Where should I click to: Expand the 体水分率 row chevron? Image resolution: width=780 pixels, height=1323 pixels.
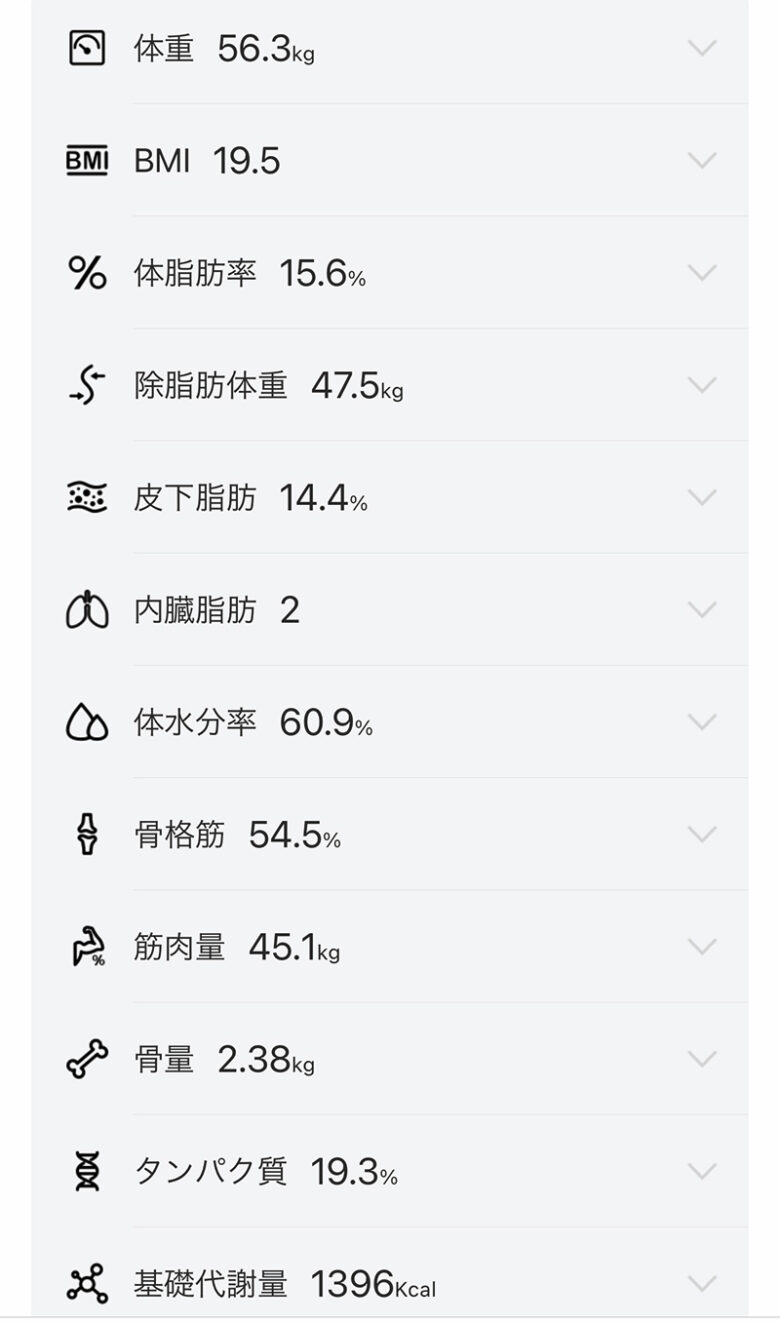click(703, 722)
